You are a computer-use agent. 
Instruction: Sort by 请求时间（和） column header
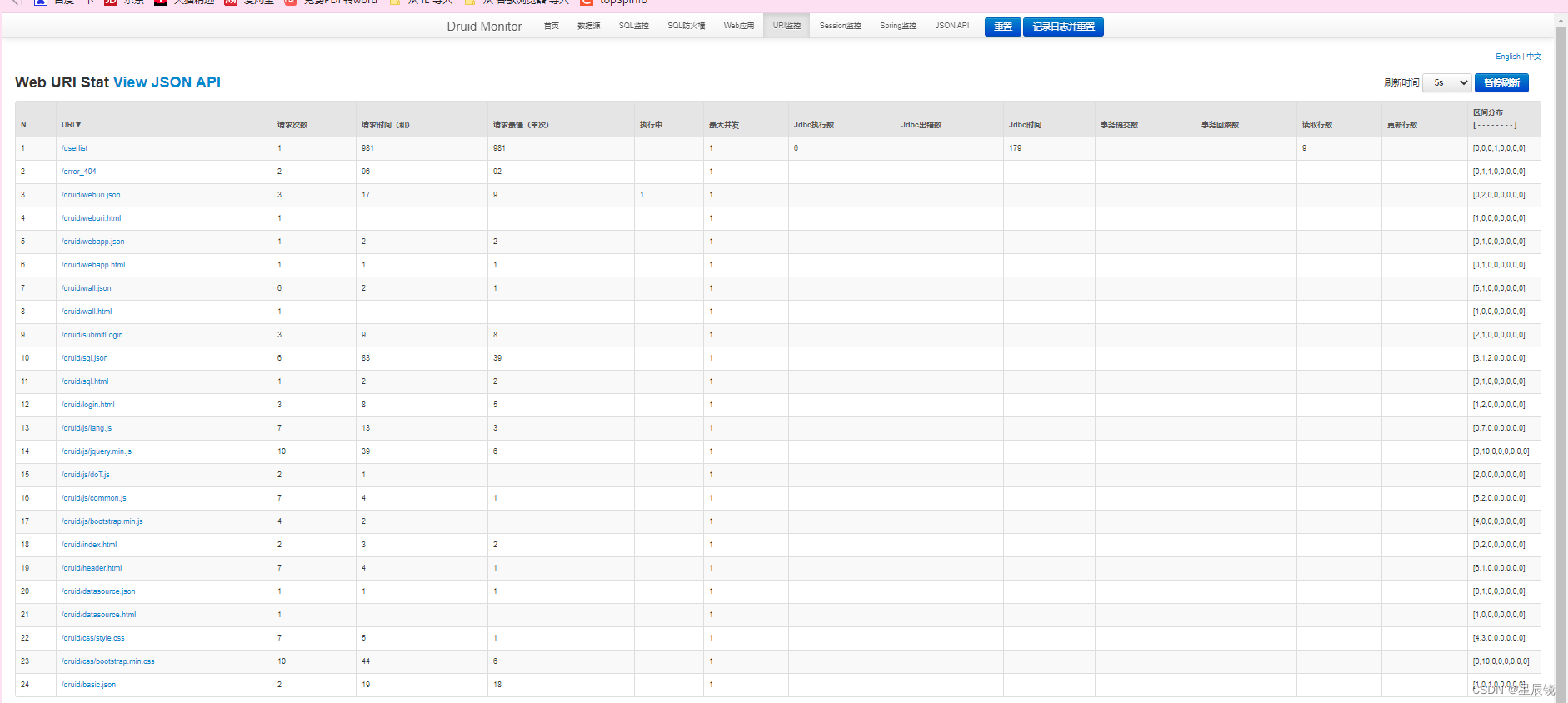tap(385, 125)
